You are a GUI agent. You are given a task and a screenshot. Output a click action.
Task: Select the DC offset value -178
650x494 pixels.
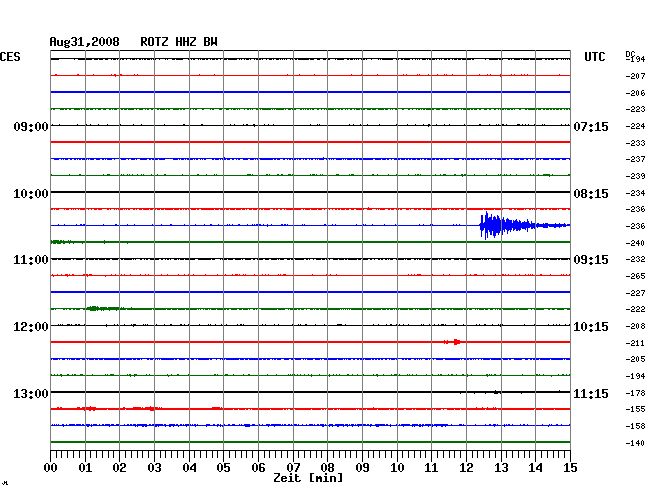[x=635, y=393]
